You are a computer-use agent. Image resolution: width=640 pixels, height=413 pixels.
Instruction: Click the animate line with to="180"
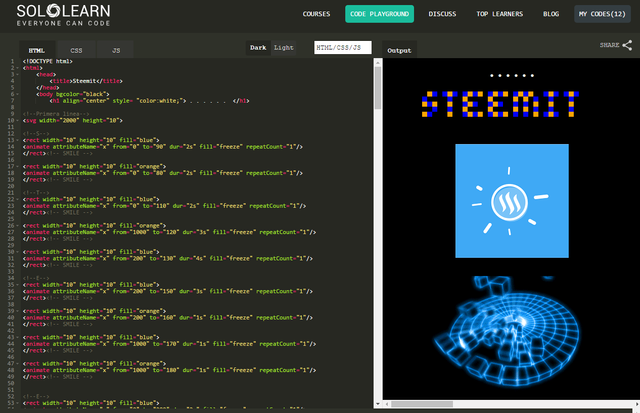169,371
